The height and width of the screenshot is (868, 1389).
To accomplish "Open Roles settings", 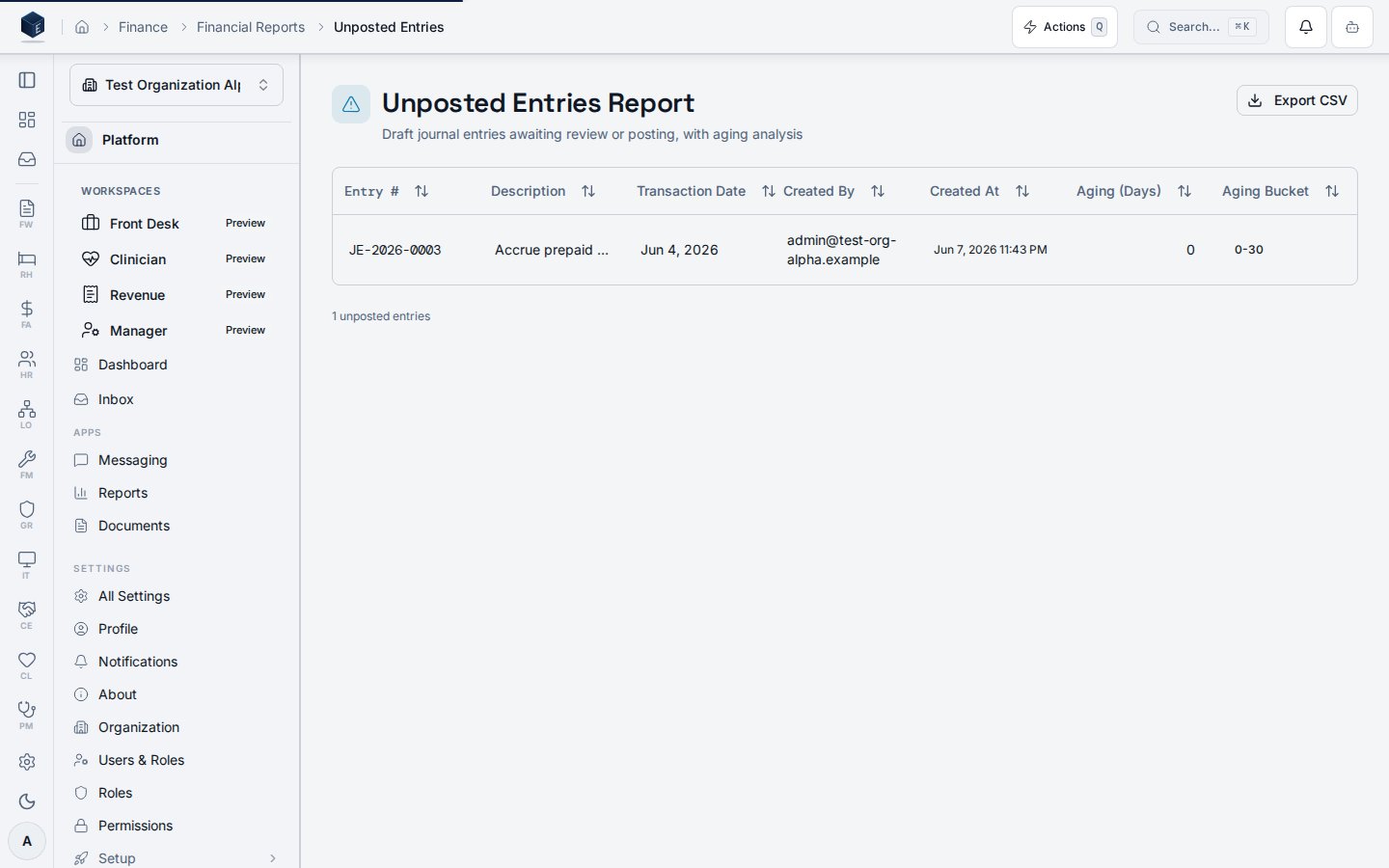I will pyautogui.click(x=177, y=793).
